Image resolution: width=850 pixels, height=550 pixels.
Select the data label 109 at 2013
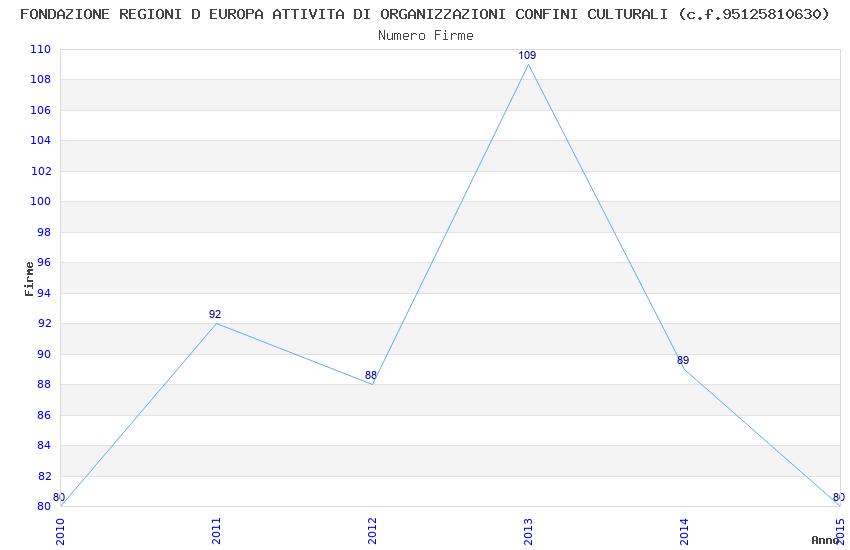[527, 55]
